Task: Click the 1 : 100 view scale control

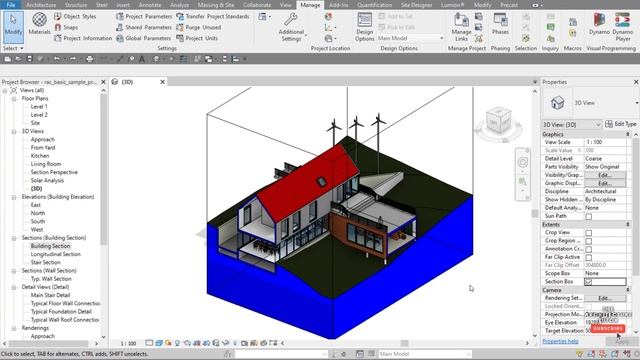Action: (x=128, y=343)
